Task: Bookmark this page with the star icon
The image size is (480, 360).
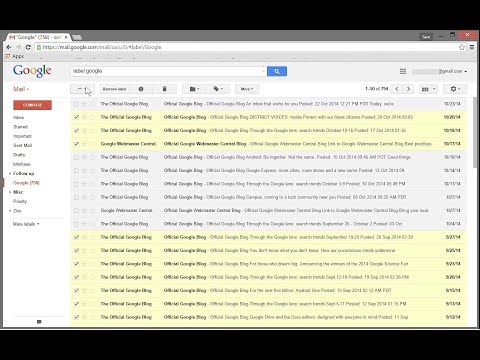Action: 462,47
